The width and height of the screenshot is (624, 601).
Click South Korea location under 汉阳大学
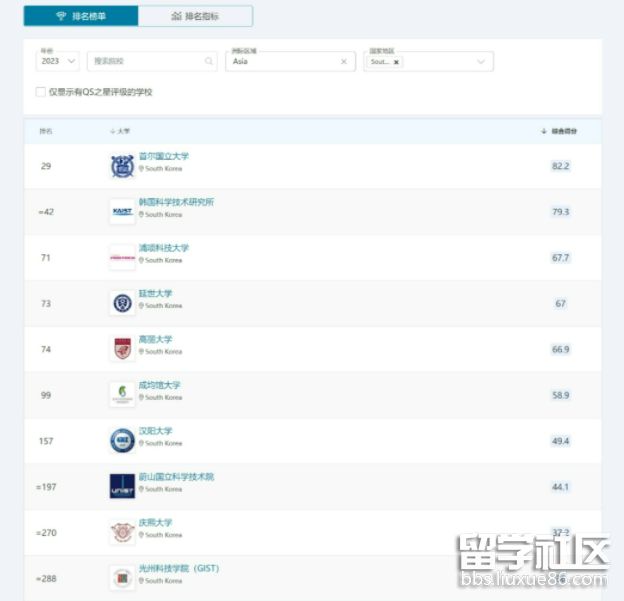160,443
